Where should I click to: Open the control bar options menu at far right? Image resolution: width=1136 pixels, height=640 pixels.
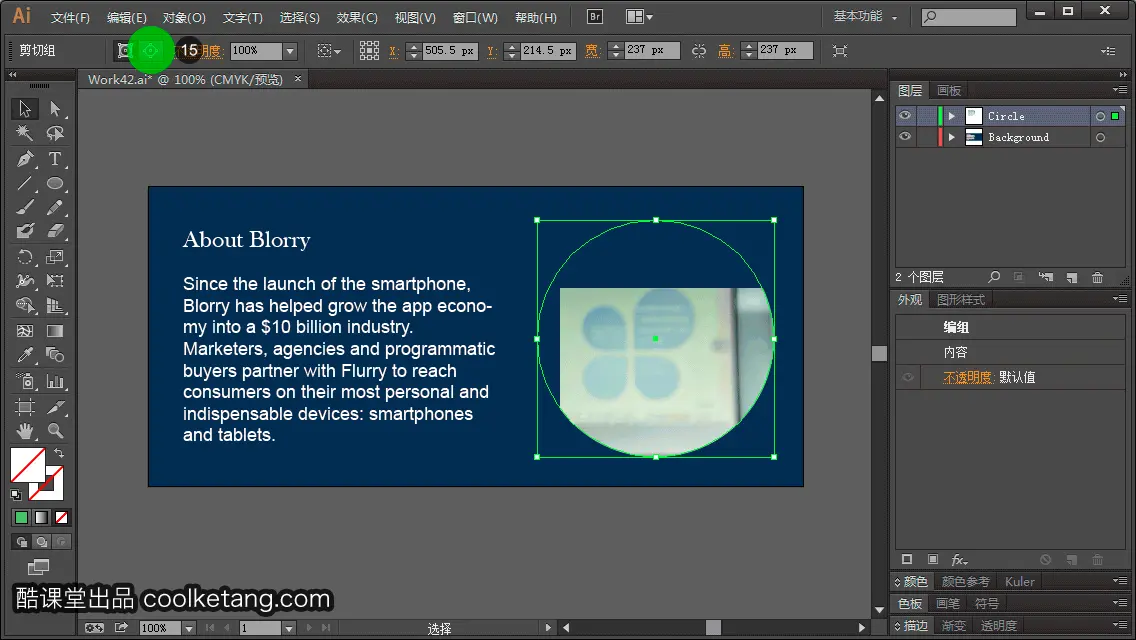click(x=1108, y=51)
